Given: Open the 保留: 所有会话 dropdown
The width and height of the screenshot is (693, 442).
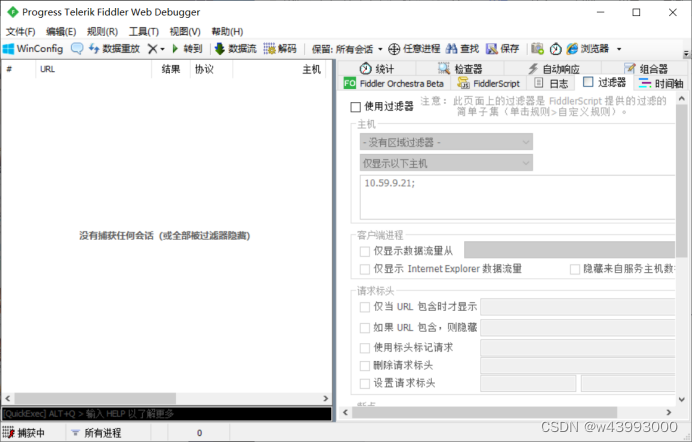Looking at the screenshot, I should pos(347,49).
